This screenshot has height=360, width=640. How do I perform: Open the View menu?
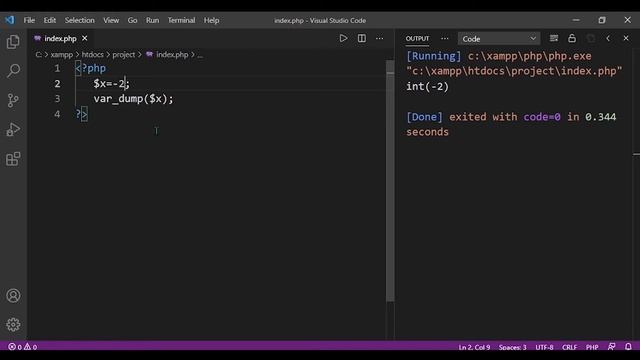click(x=111, y=20)
